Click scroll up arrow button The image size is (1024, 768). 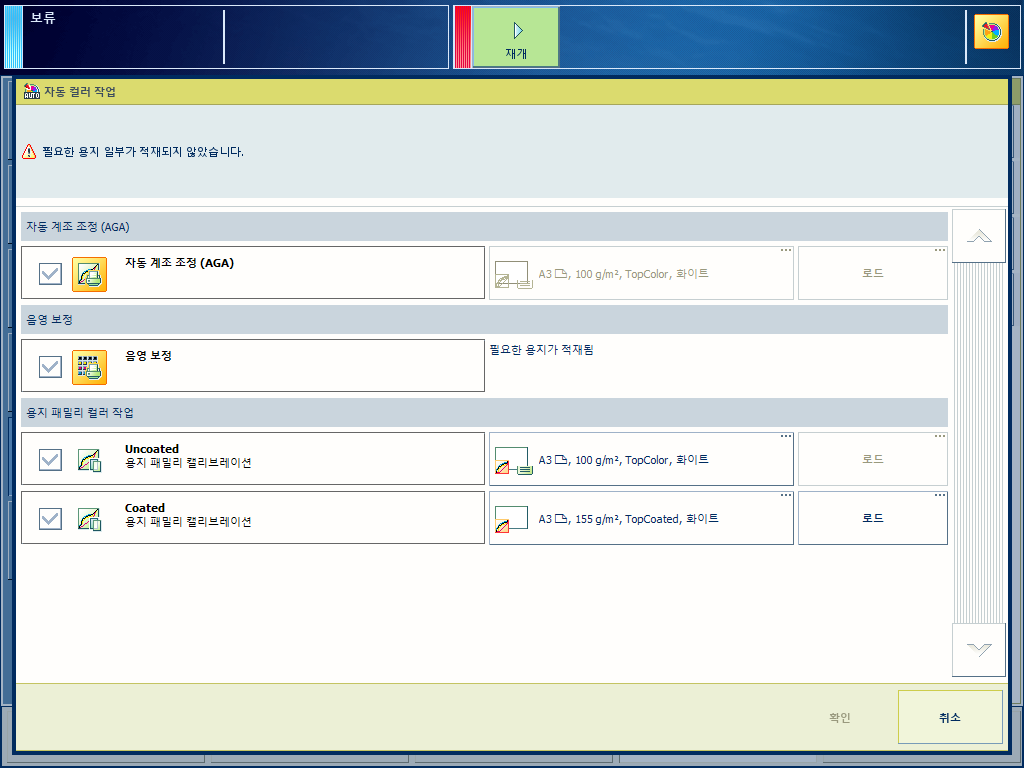click(978, 236)
